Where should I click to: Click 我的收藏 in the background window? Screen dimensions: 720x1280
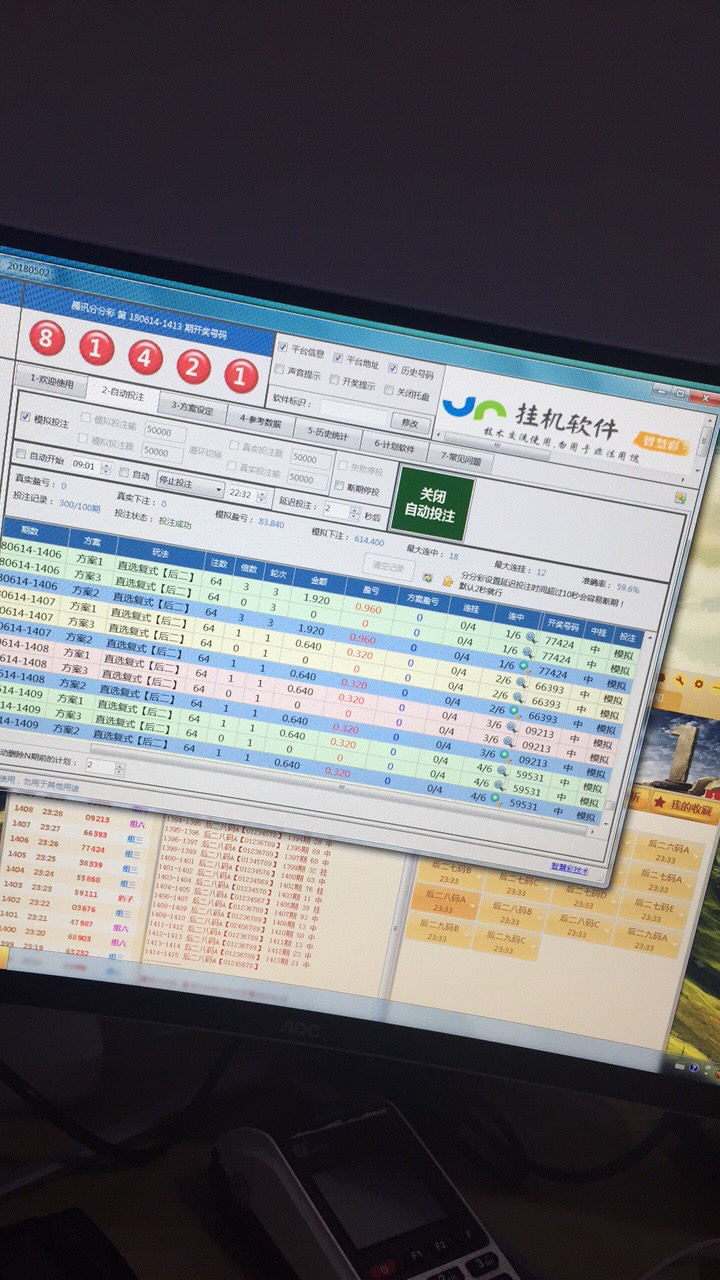coord(693,806)
